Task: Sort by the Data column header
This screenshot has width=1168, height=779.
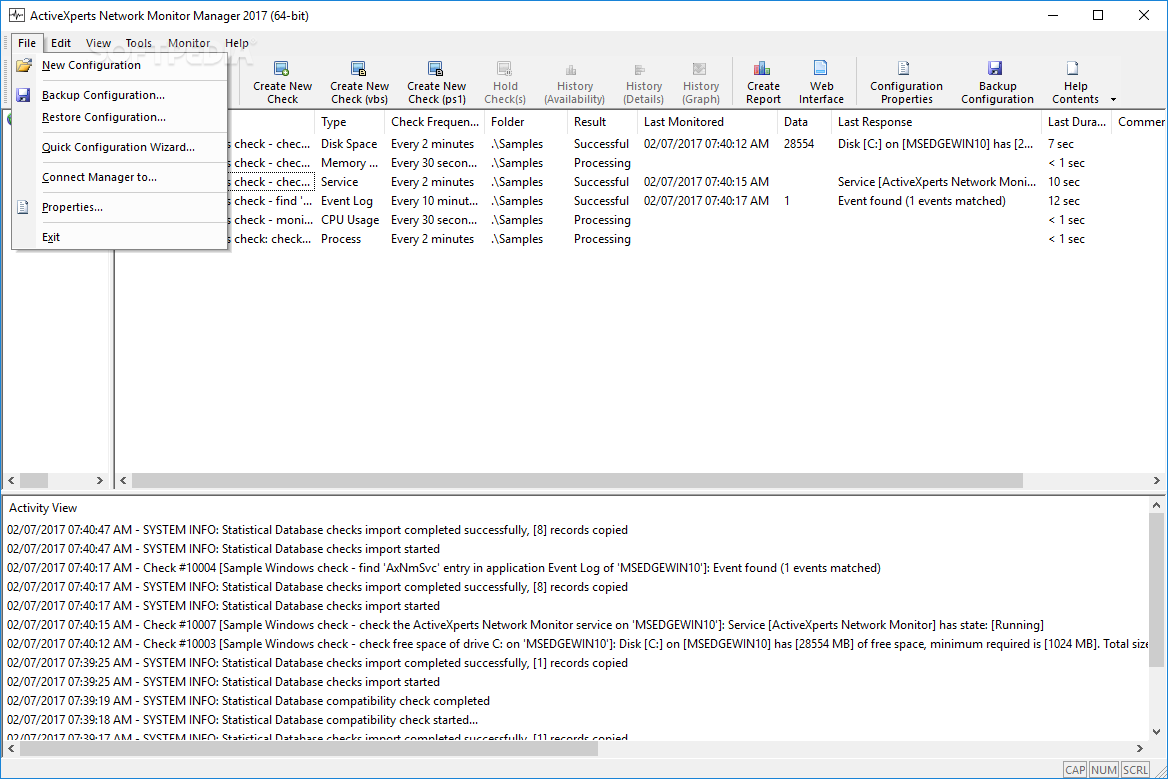Action: (804, 122)
